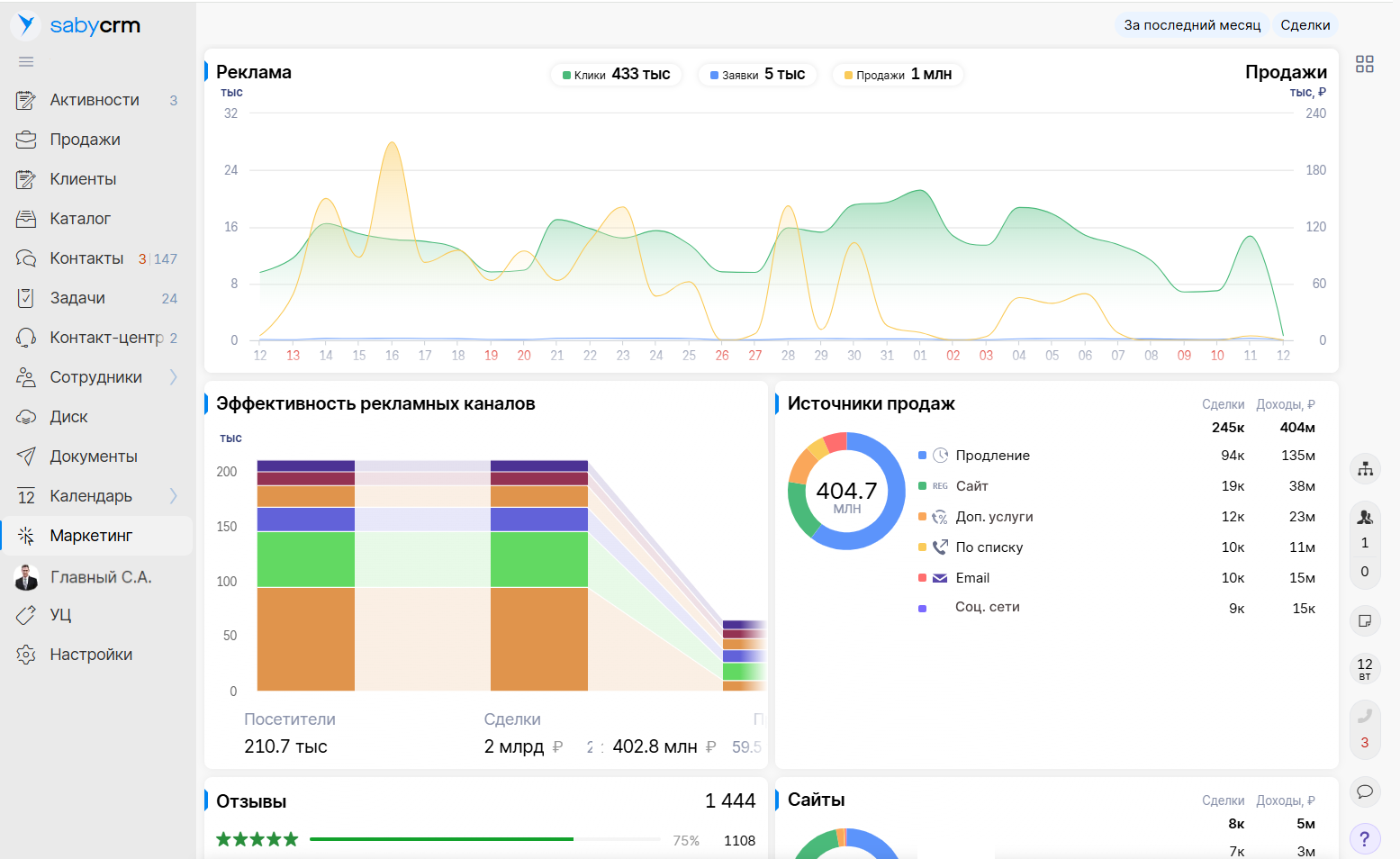Click the 404.7 млн donut chart
Screen dimensions: 1400x859
pos(846,492)
